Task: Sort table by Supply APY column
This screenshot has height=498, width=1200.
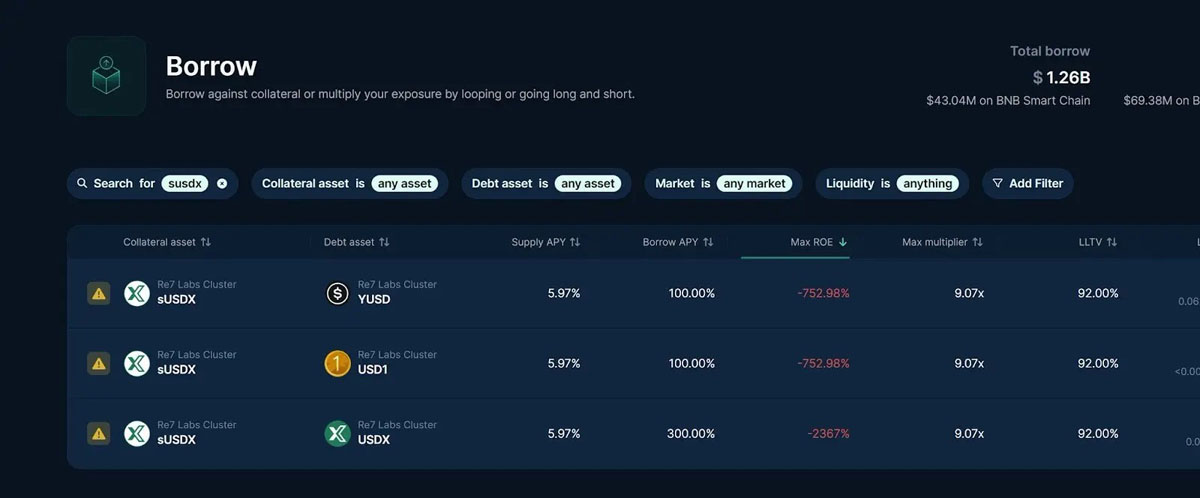Action: pos(545,242)
